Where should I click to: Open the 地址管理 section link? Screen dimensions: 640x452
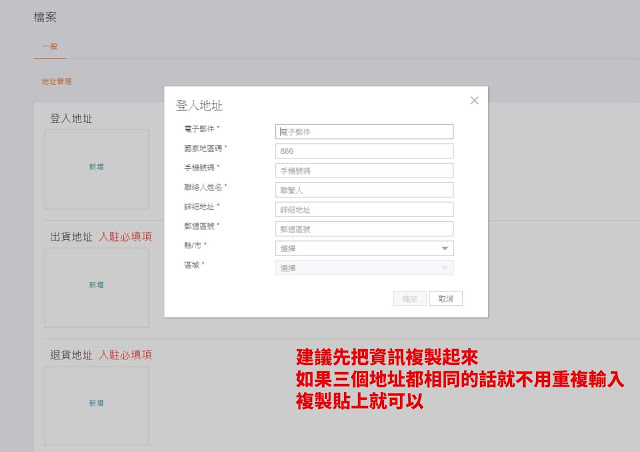(x=57, y=81)
